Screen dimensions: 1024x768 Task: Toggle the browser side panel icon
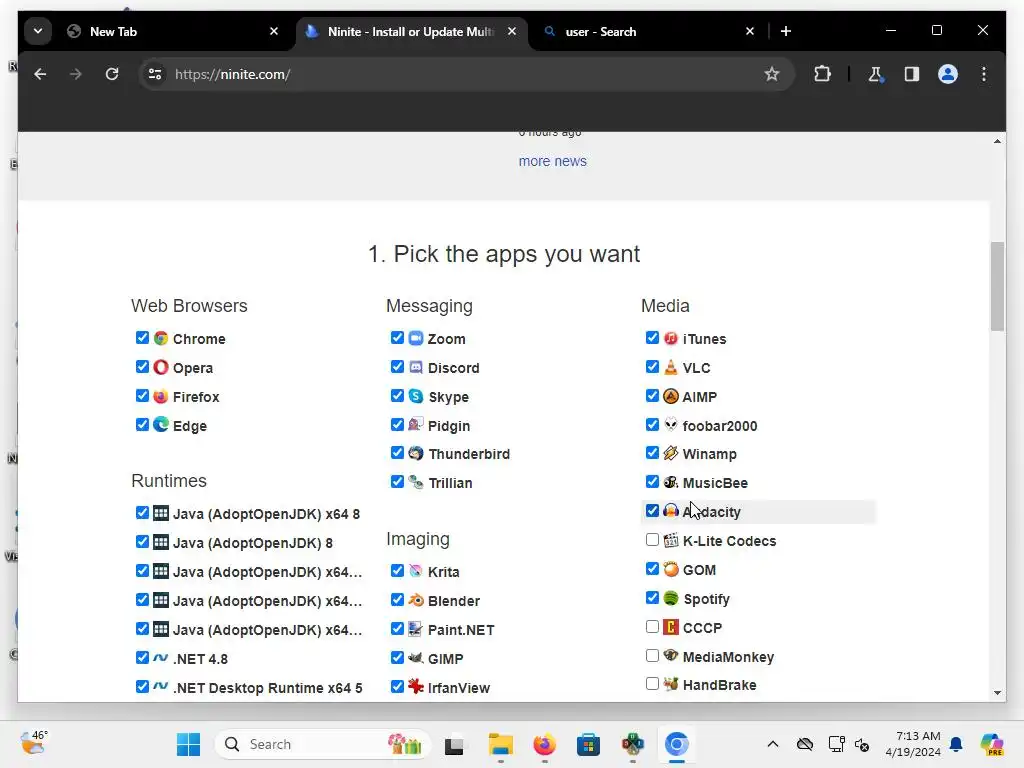click(912, 74)
